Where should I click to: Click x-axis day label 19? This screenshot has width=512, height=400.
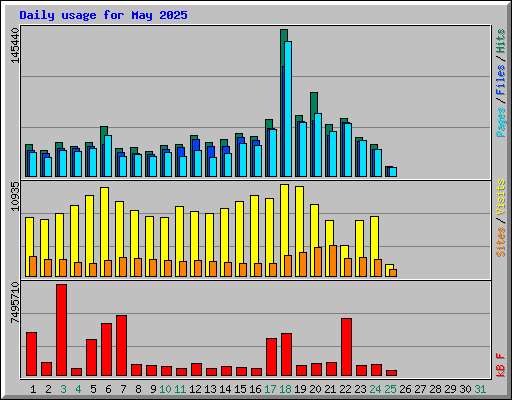[x=300, y=389]
